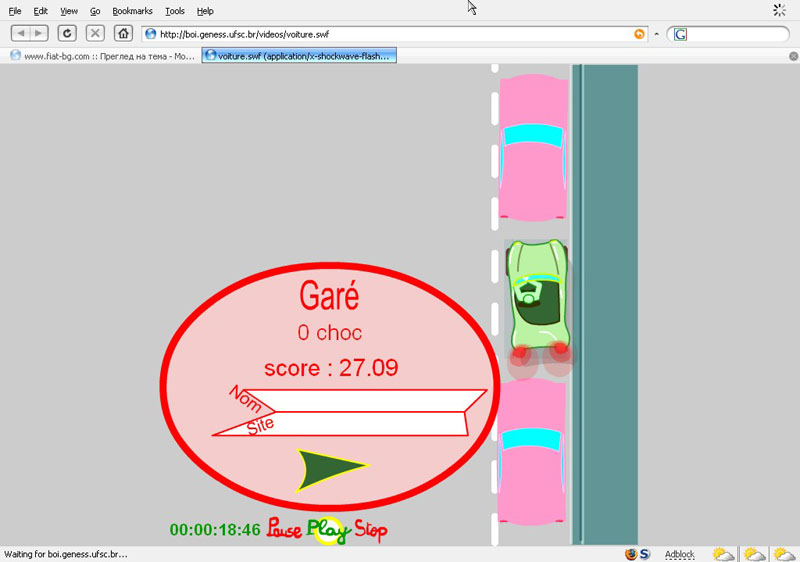Click the red Pause control
Viewport: 800px width, 562px height.
pyautogui.click(x=284, y=530)
